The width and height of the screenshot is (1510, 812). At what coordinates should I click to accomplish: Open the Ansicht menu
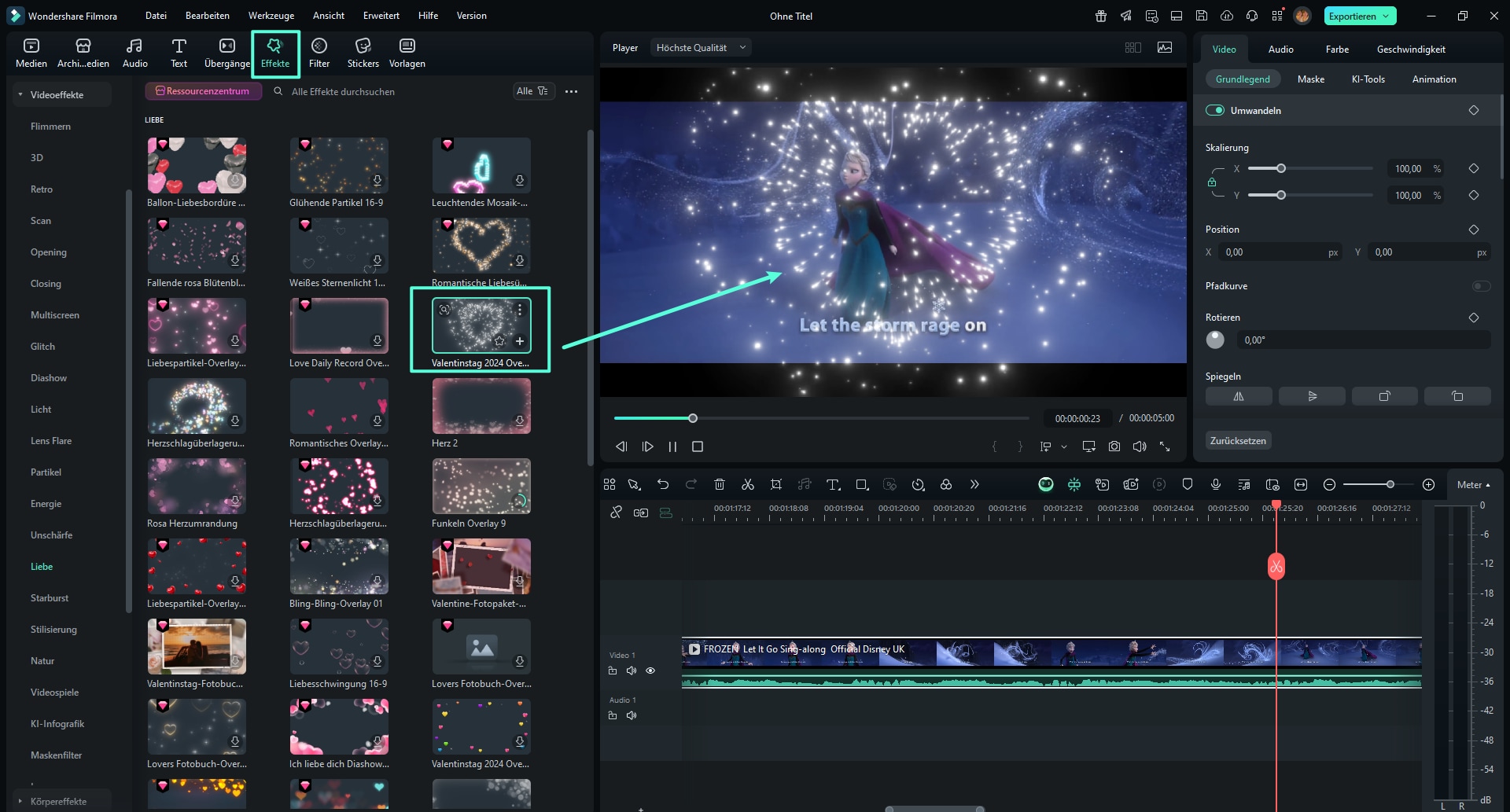329,16
